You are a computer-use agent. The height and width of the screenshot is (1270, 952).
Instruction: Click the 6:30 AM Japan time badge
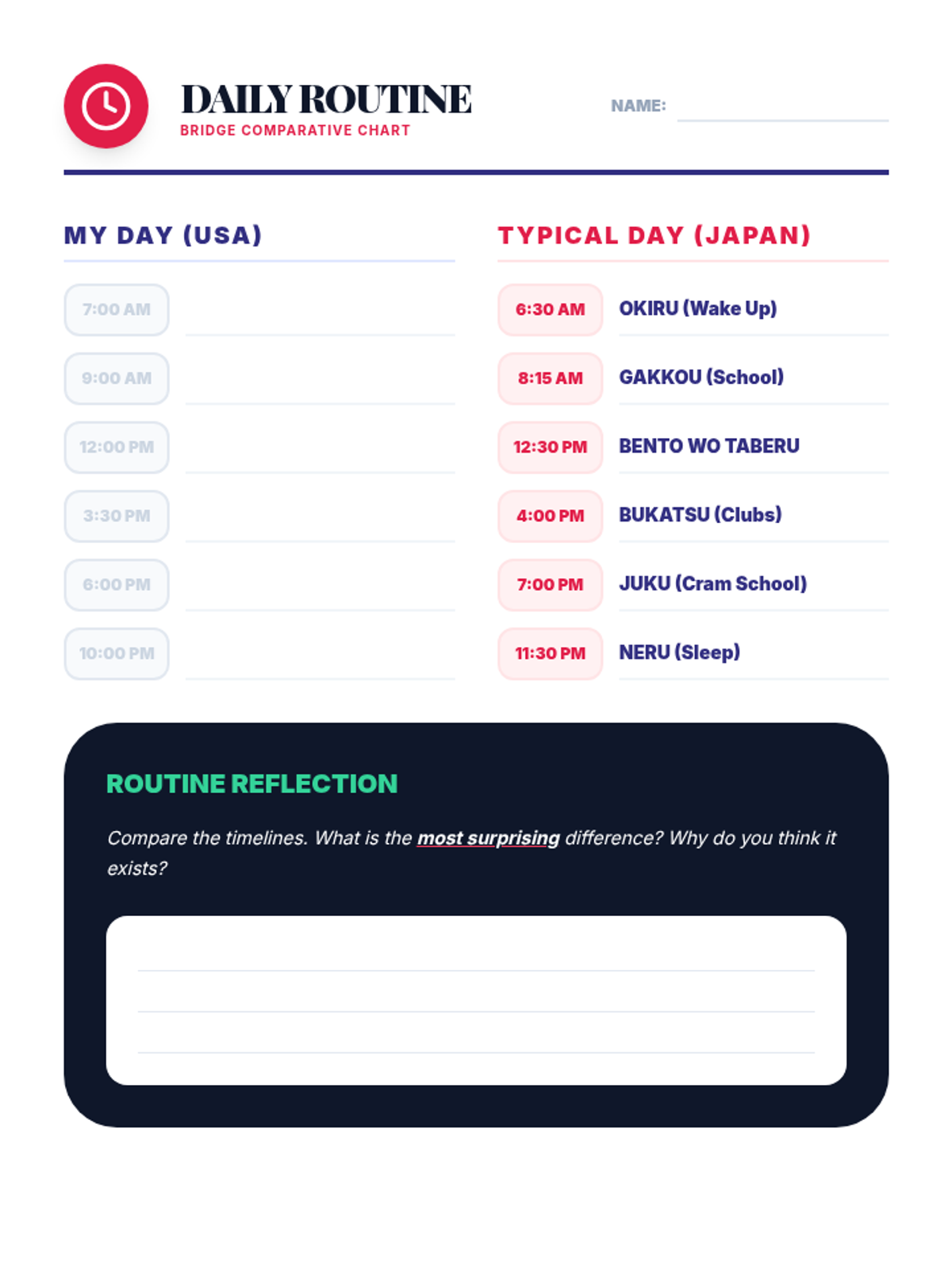click(550, 310)
